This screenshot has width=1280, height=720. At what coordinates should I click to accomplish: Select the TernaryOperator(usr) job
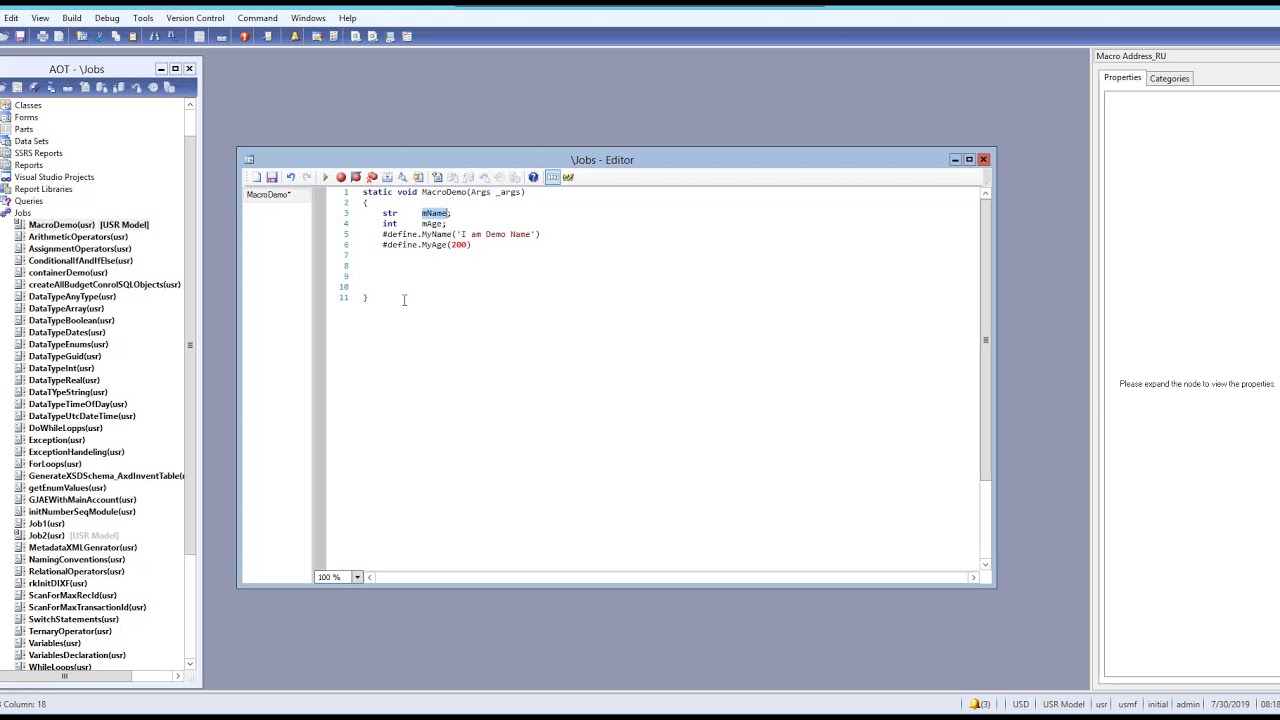(x=70, y=631)
